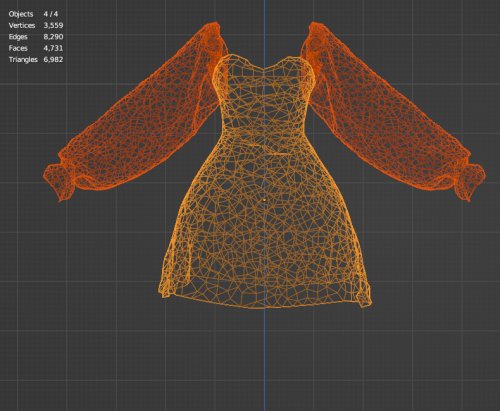Click the dress skirt wireframe
Image resolution: width=500 pixels, height=411 pixels.
point(265,230)
